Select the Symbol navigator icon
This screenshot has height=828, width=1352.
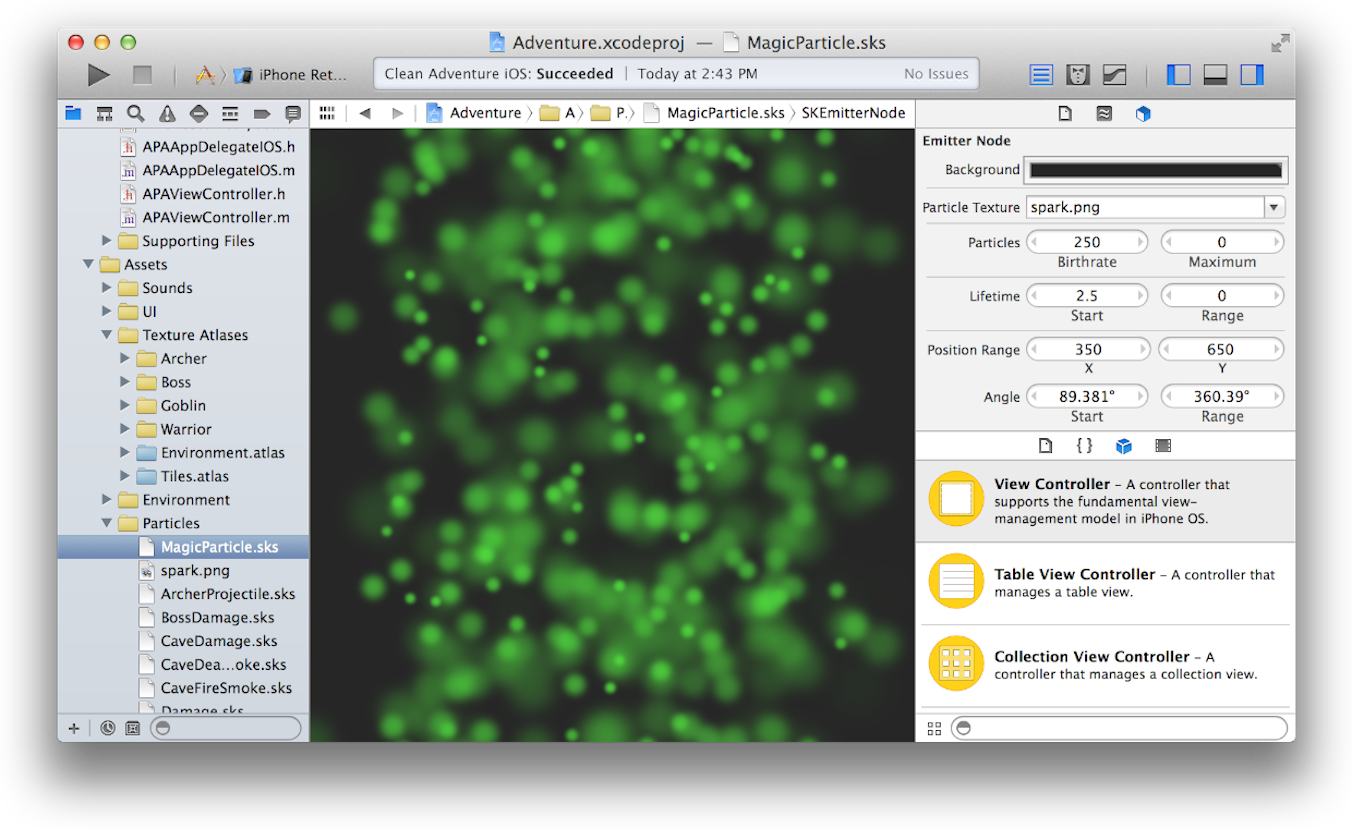pos(104,113)
